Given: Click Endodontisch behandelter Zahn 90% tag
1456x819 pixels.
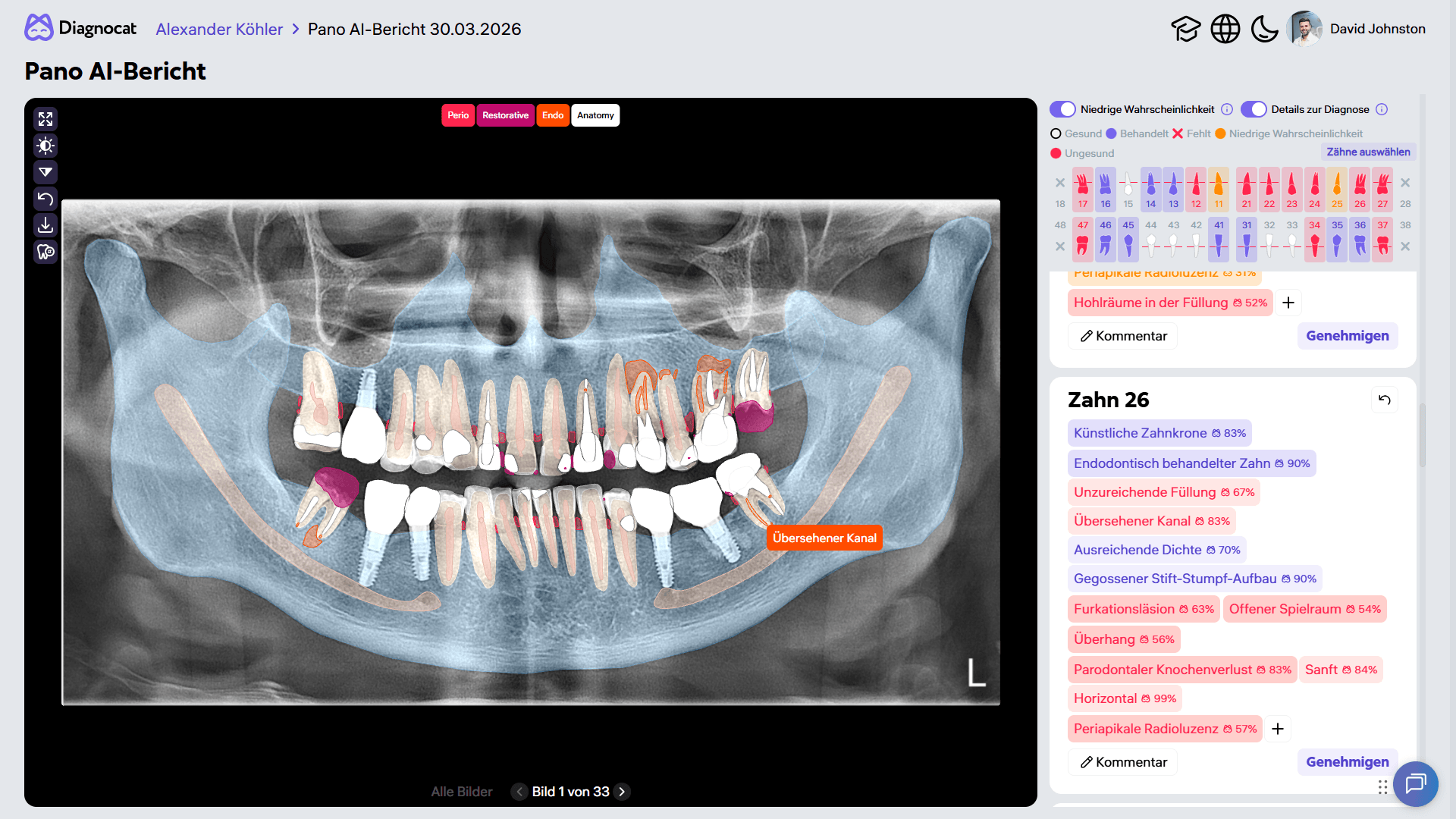Looking at the screenshot, I should (x=1191, y=463).
